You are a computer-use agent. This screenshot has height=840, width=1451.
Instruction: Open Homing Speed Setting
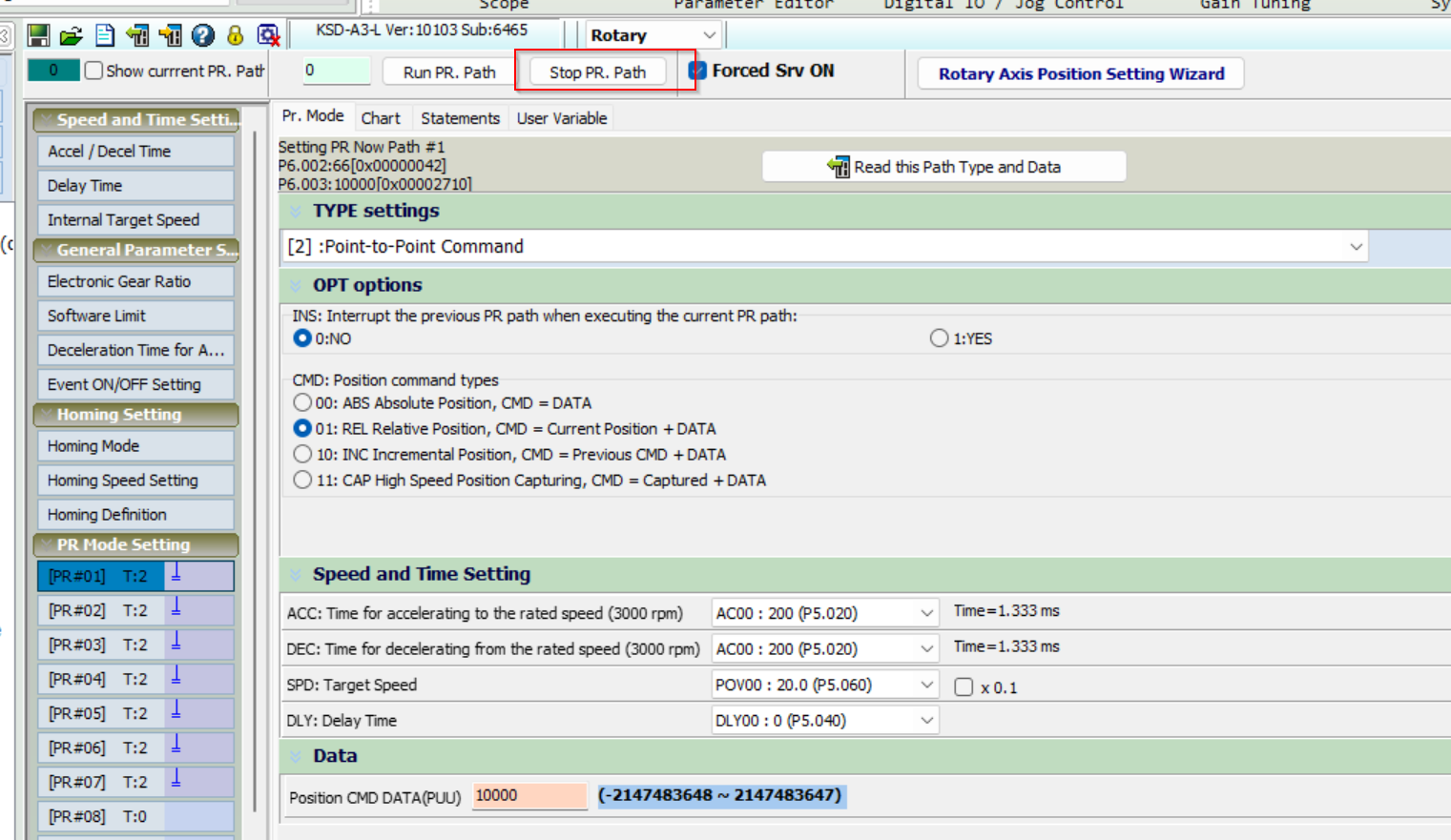coord(135,480)
